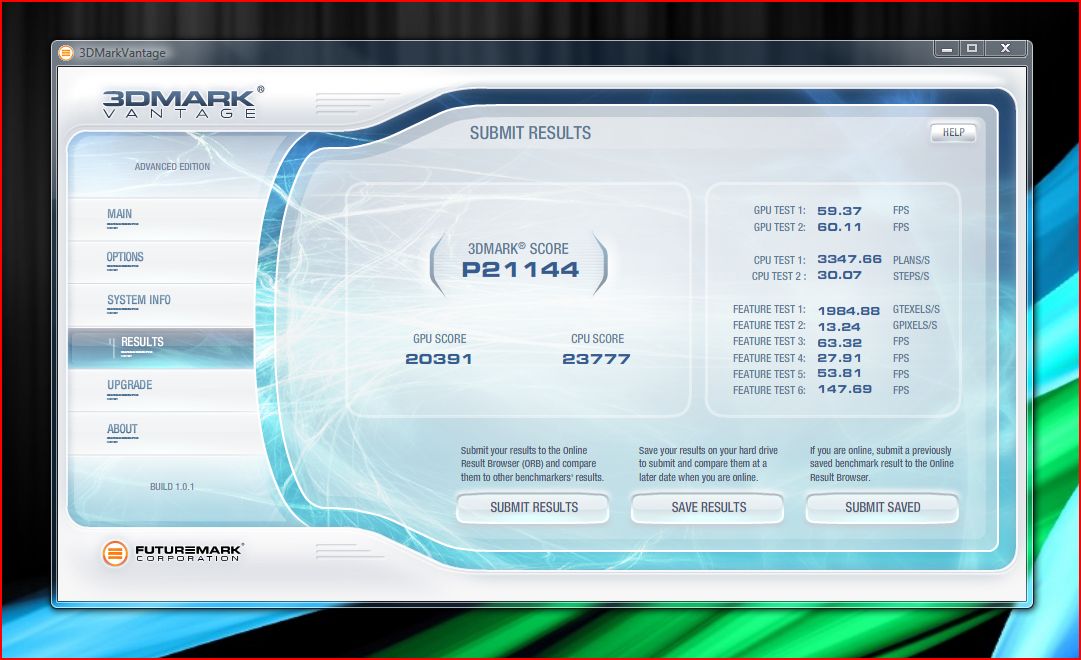Click the PLANS/S unit label
The image size is (1081, 660).
(x=911, y=261)
